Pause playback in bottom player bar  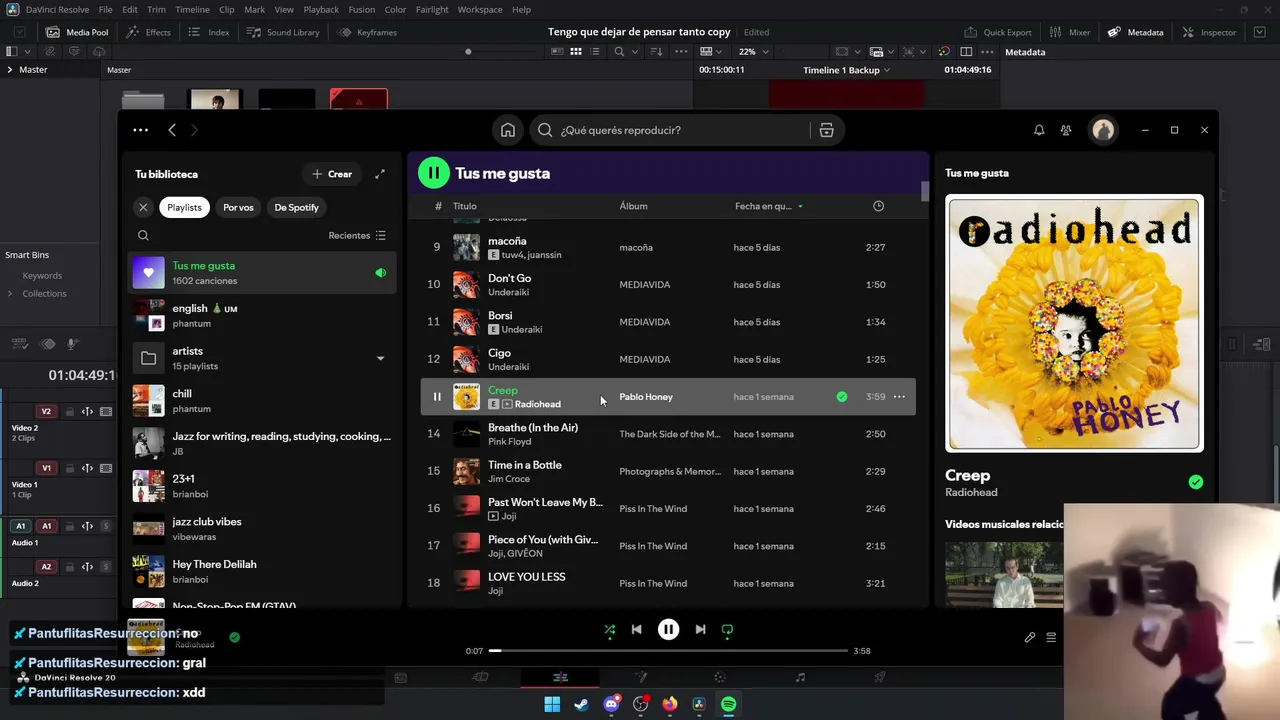coord(668,629)
